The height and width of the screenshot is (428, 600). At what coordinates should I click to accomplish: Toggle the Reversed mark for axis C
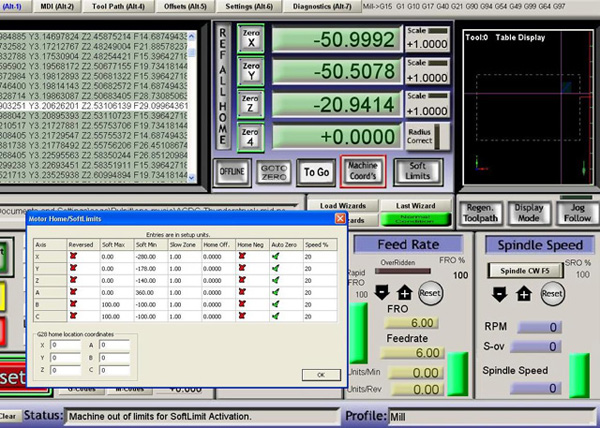pyautogui.click(x=73, y=316)
